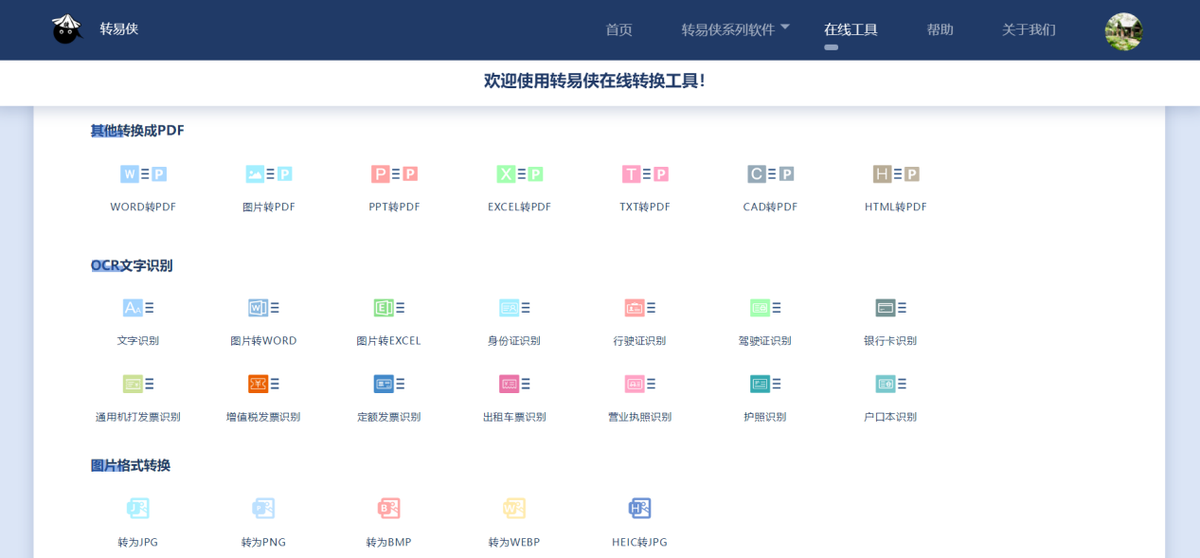The width and height of the screenshot is (1200, 558).
Task: Open the EXCEL转PDF converter icon
Action: [520, 174]
